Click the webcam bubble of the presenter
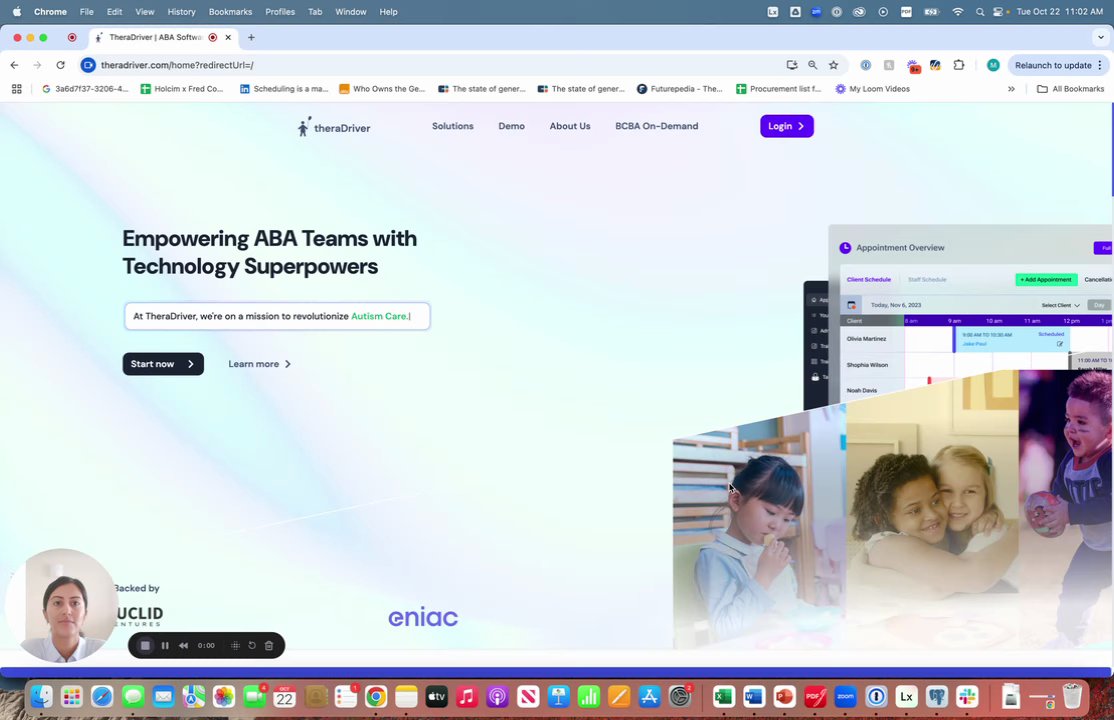Image resolution: width=1114 pixels, height=720 pixels. (62, 605)
